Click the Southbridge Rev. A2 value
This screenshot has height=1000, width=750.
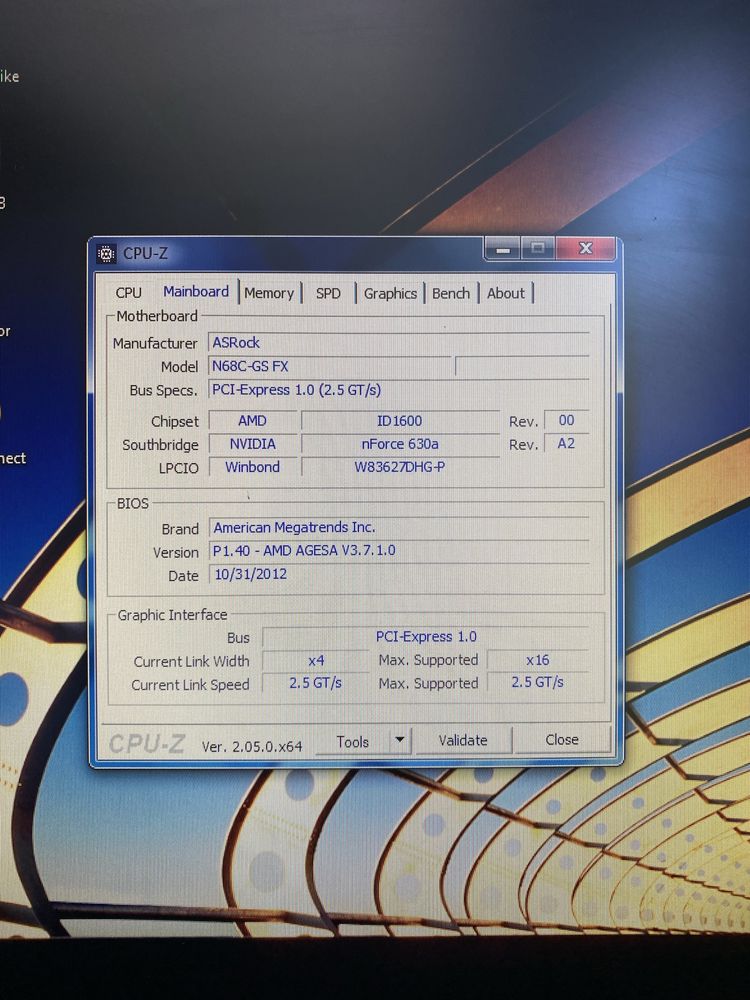(566, 443)
